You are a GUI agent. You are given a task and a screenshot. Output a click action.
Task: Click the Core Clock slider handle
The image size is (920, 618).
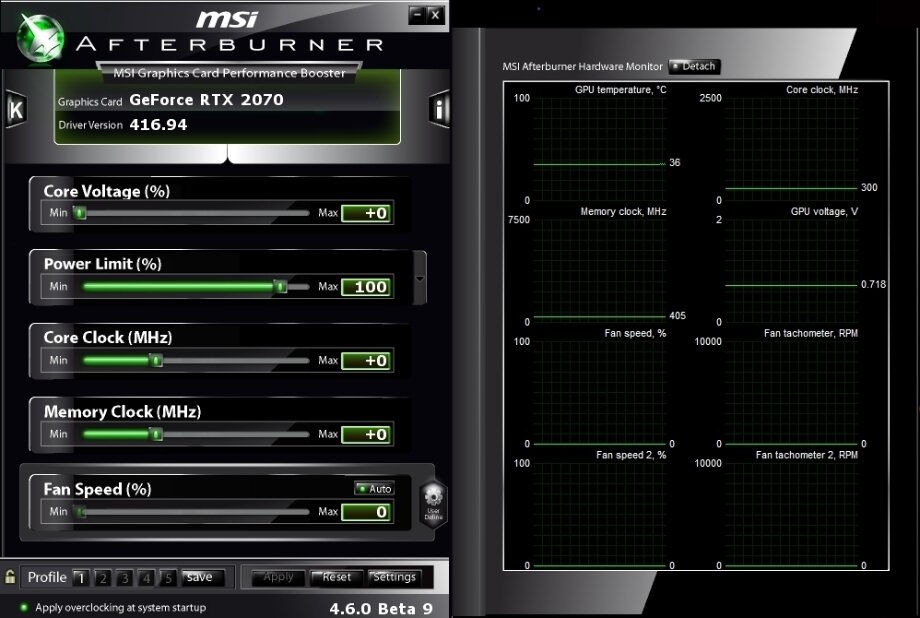pyautogui.click(x=155, y=360)
